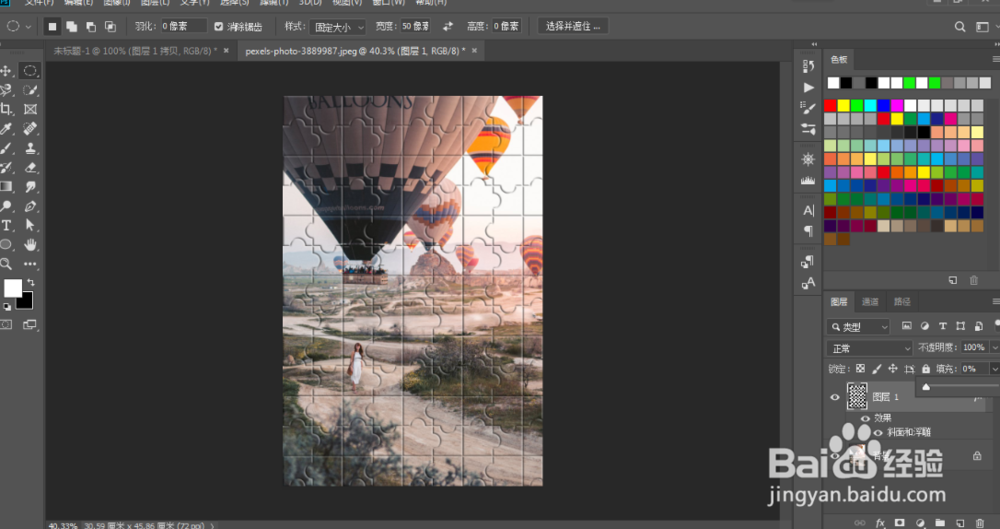Select the Hand tool
Viewport: 1000px width, 529px height.
(x=30, y=244)
